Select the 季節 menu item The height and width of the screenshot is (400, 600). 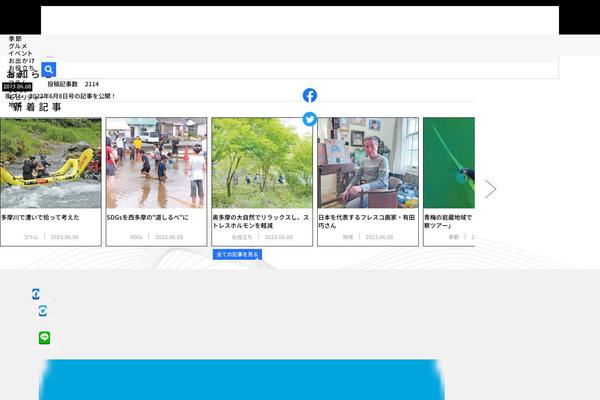coord(15,39)
